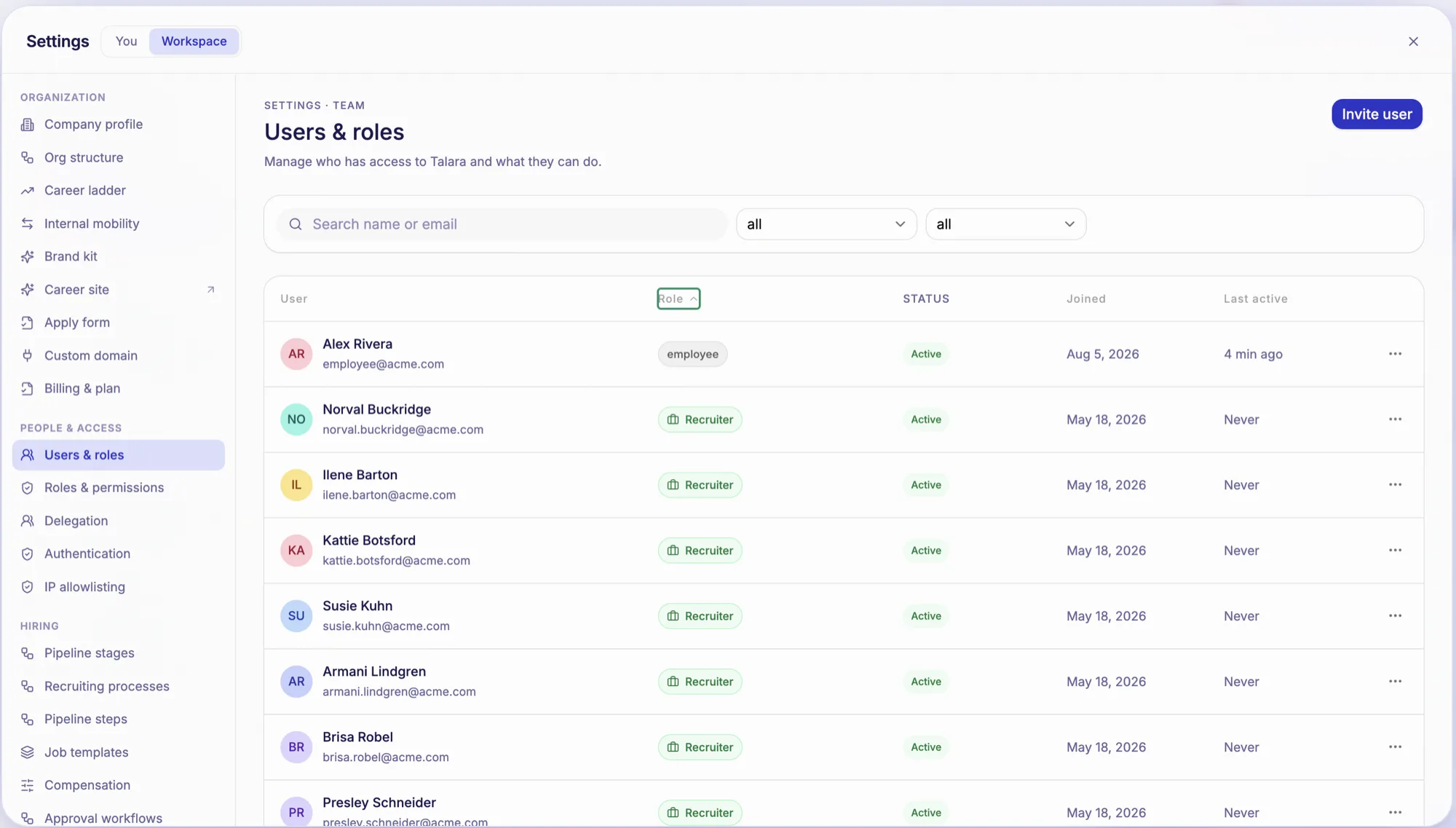Click the STATUS column header

pyautogui.click(x=926, y=299)
